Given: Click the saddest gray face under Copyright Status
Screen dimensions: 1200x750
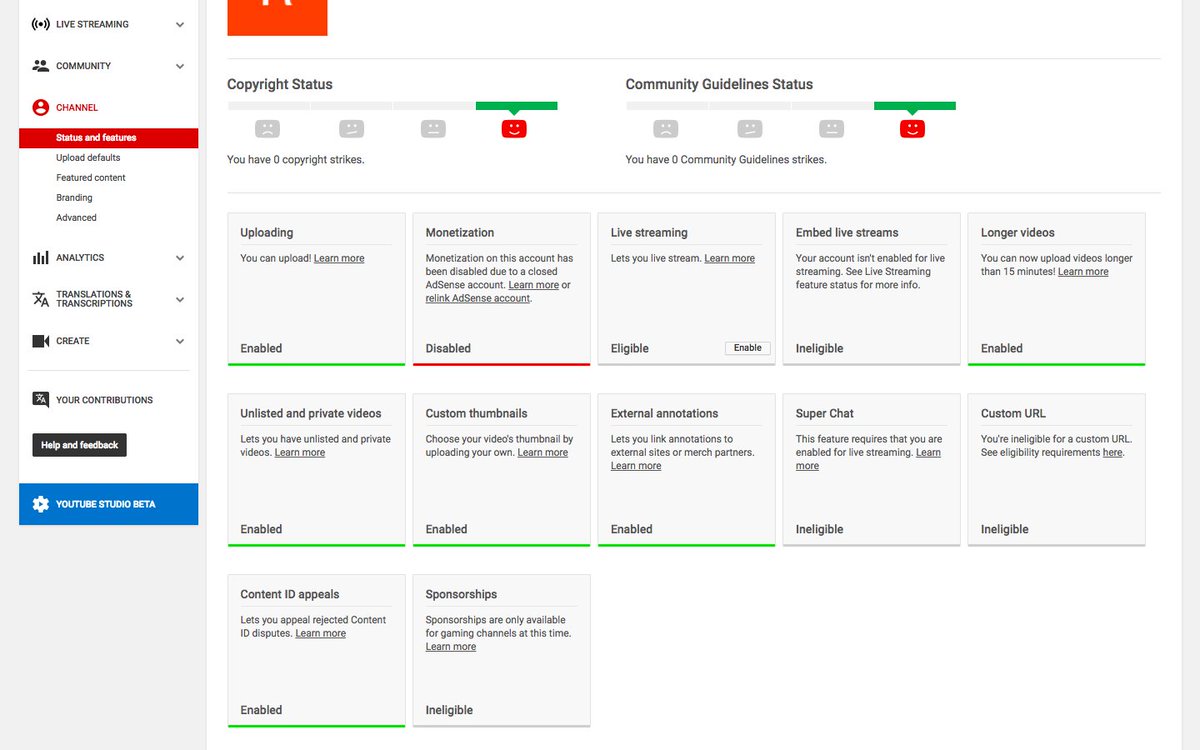Looking at the screenshot, I should pyautogui.click(x=267, y=128).
